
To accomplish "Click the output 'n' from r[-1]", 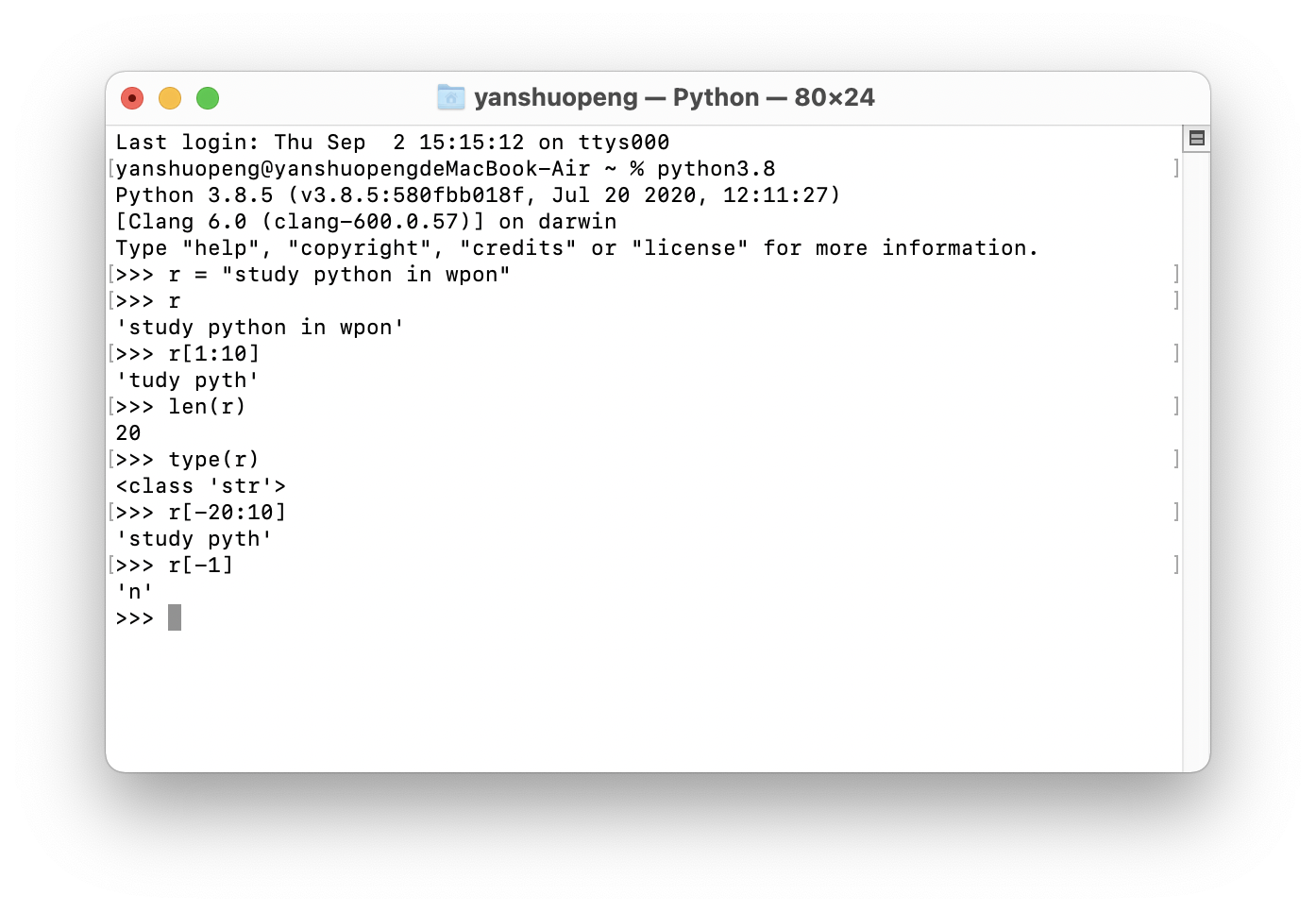I will pyautogui.click(x=134, y=592).
